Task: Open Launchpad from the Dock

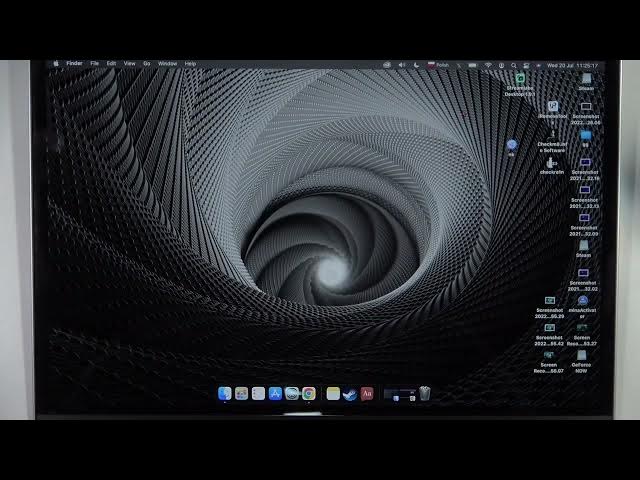Action: coord(241,393)
